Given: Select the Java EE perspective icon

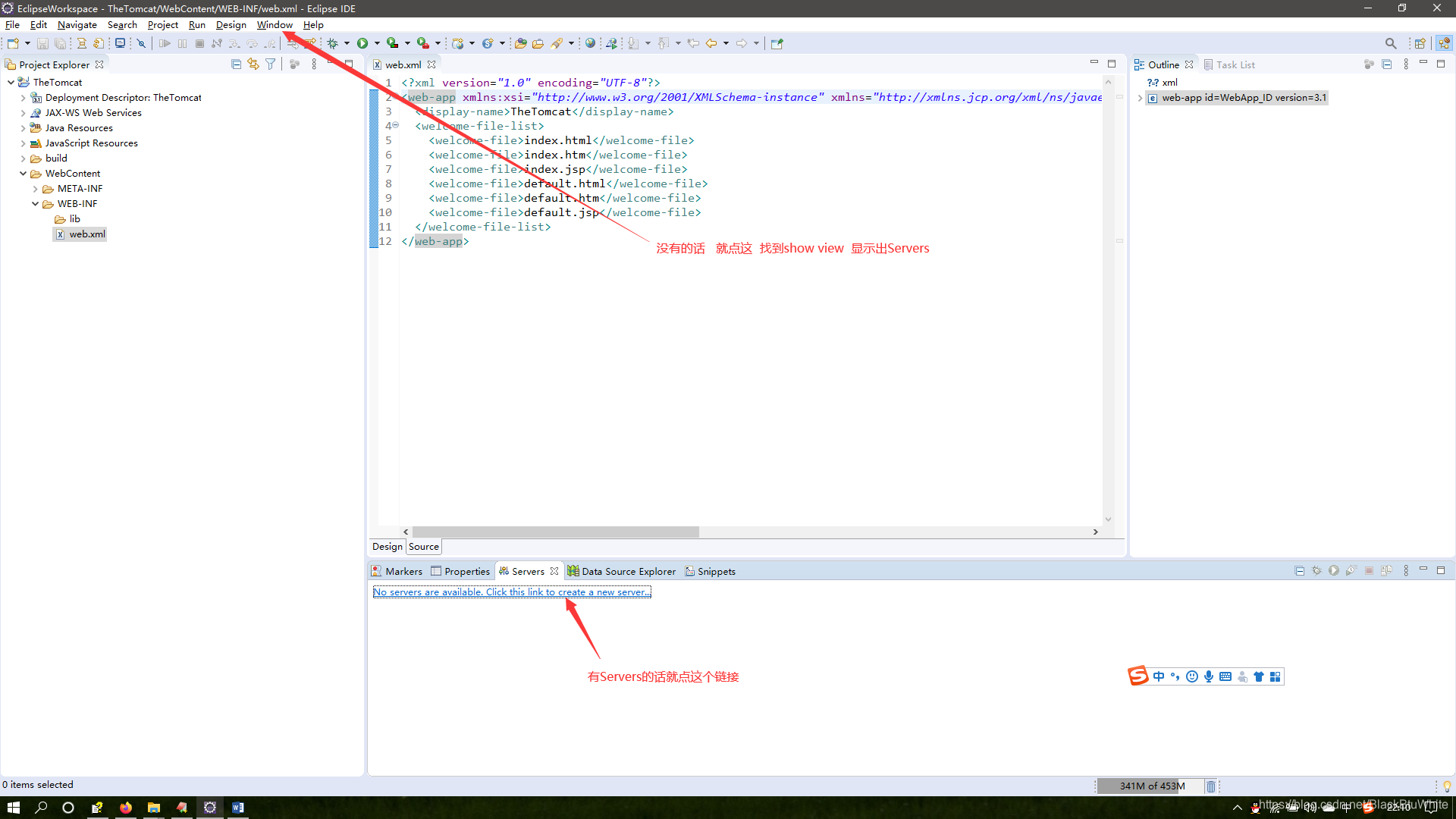Looking at the screenshot, I should 1444,43.
